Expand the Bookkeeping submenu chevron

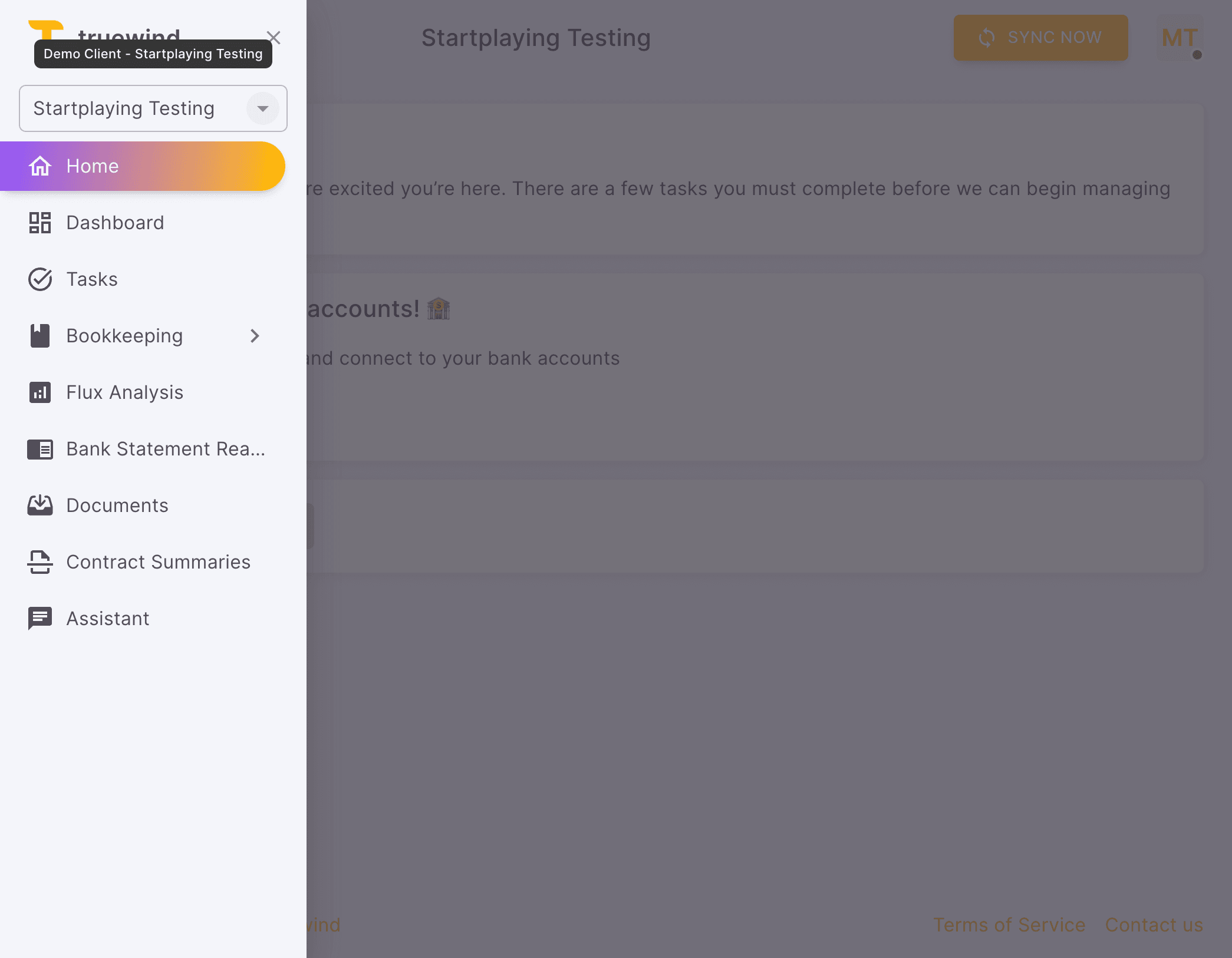tap(255, 336)
